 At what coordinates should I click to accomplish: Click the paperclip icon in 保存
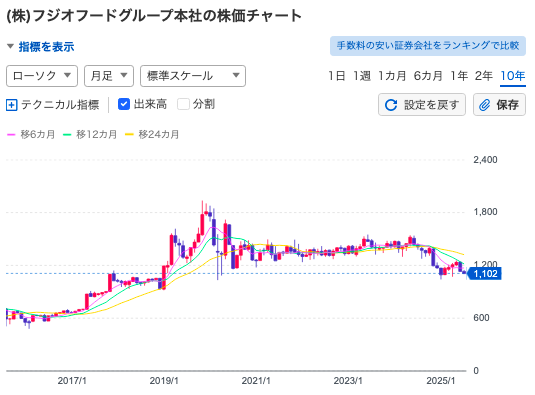coord(485,105)
